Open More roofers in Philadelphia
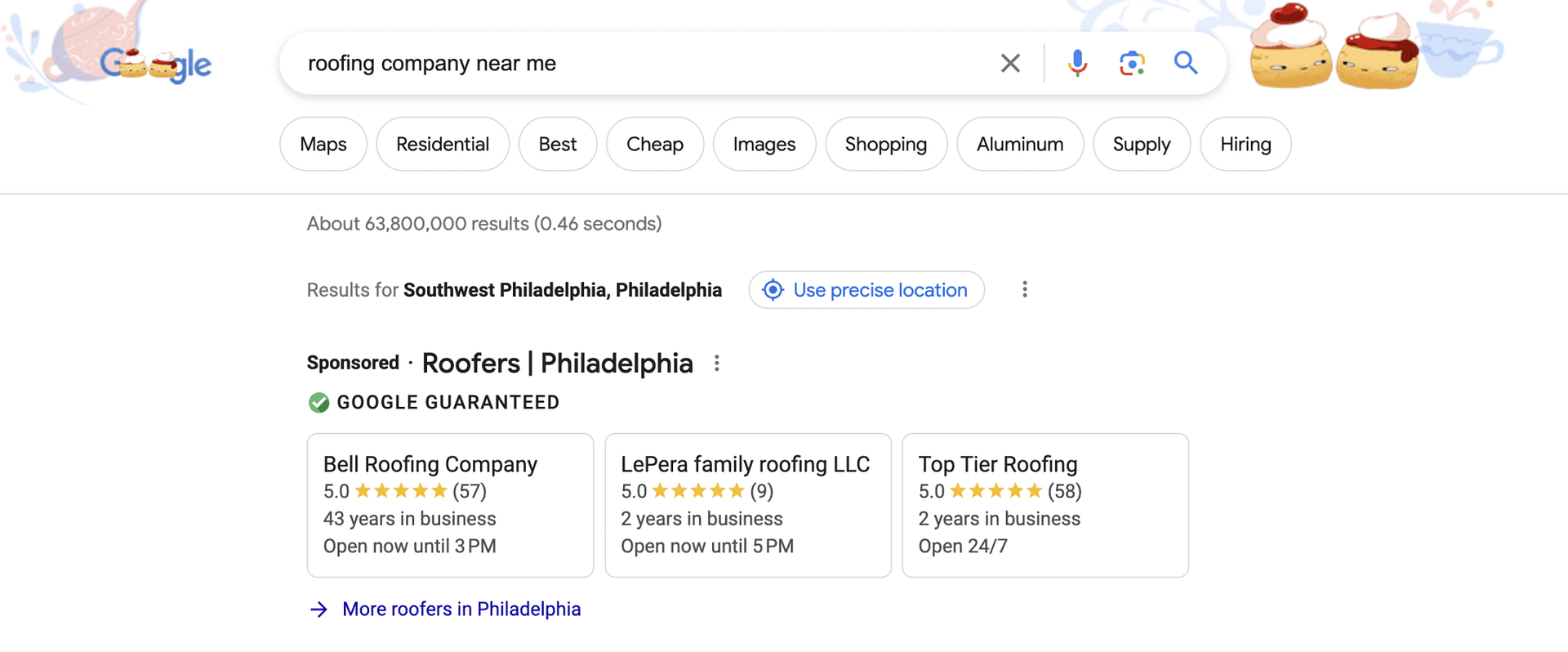 tap(461, 609)
